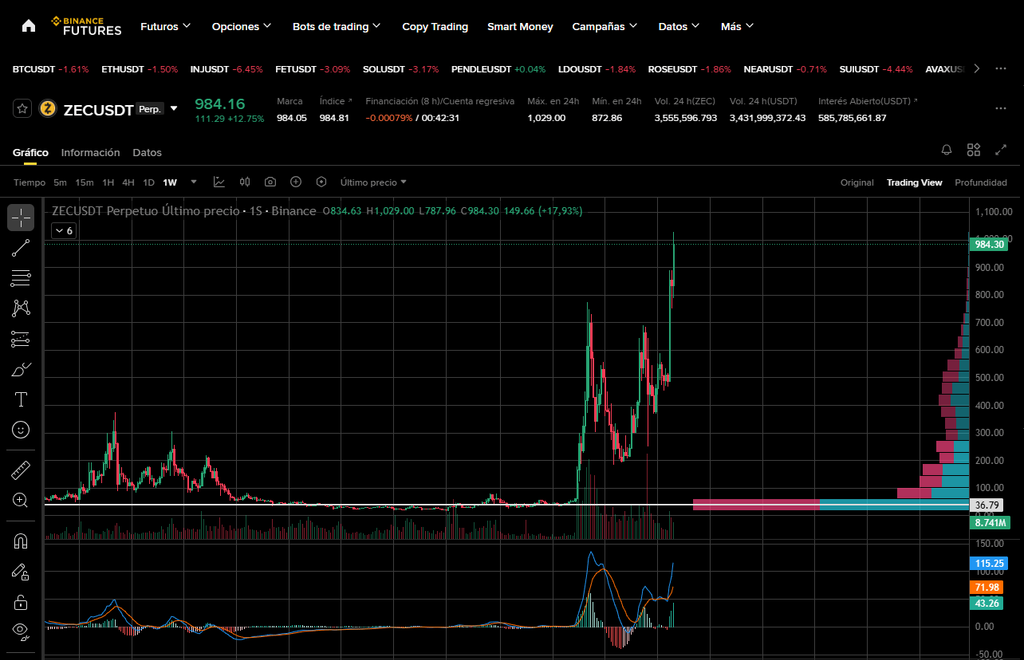Take a chart snapshot with camera icon
This screenshot has width=1024, height=660.
pos(270,182)
